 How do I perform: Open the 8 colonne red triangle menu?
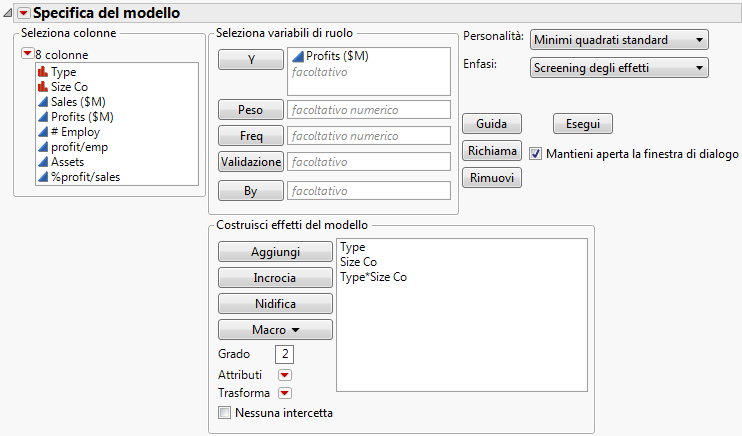[27, 54]
